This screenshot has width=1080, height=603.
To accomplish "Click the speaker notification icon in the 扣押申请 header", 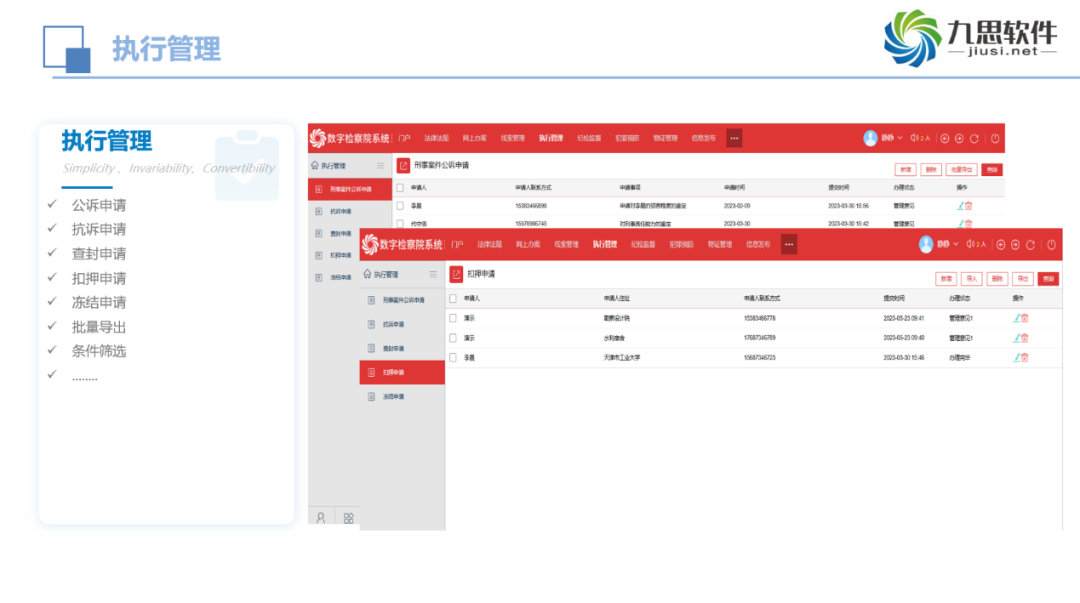I will [970, 244].
